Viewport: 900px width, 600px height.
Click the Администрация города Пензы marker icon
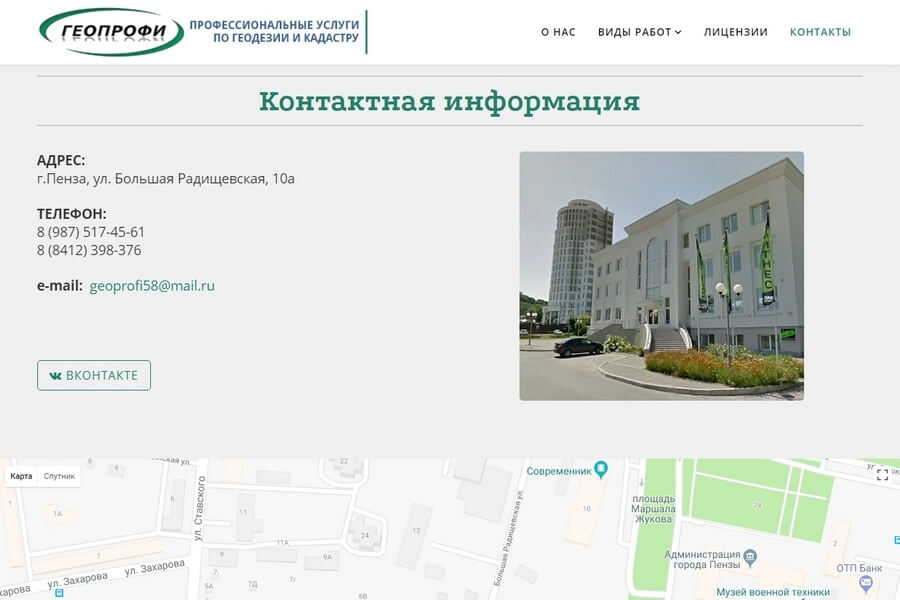pyautogui.click(x=751, y=556)
